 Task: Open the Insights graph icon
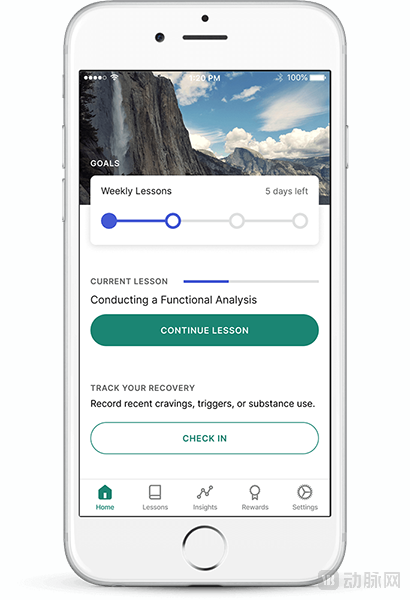205,492
